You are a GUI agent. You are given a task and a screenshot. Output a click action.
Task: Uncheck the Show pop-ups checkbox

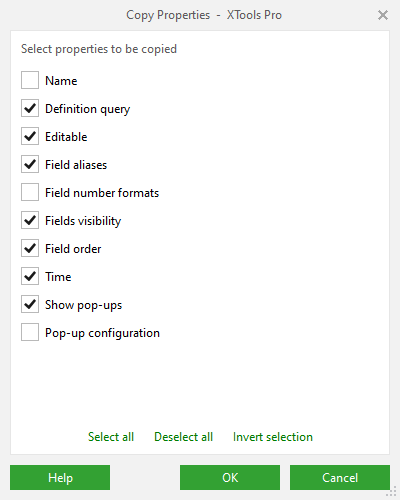30,304
